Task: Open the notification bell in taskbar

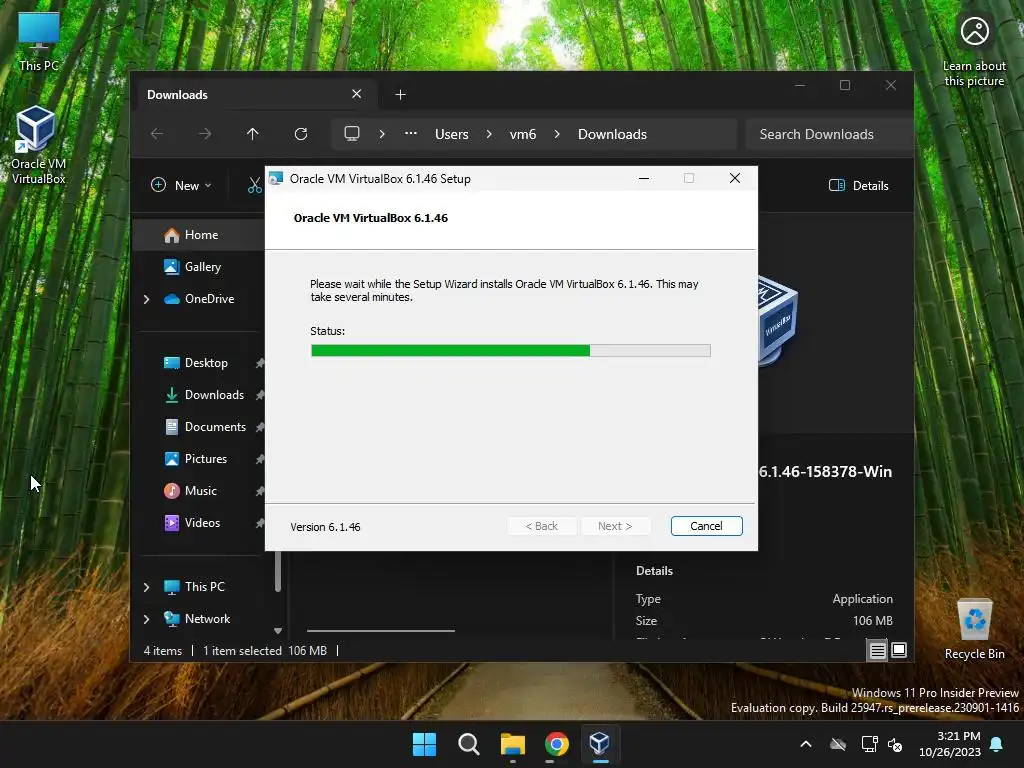Action: pyautogui.click(x=997, y=744)
